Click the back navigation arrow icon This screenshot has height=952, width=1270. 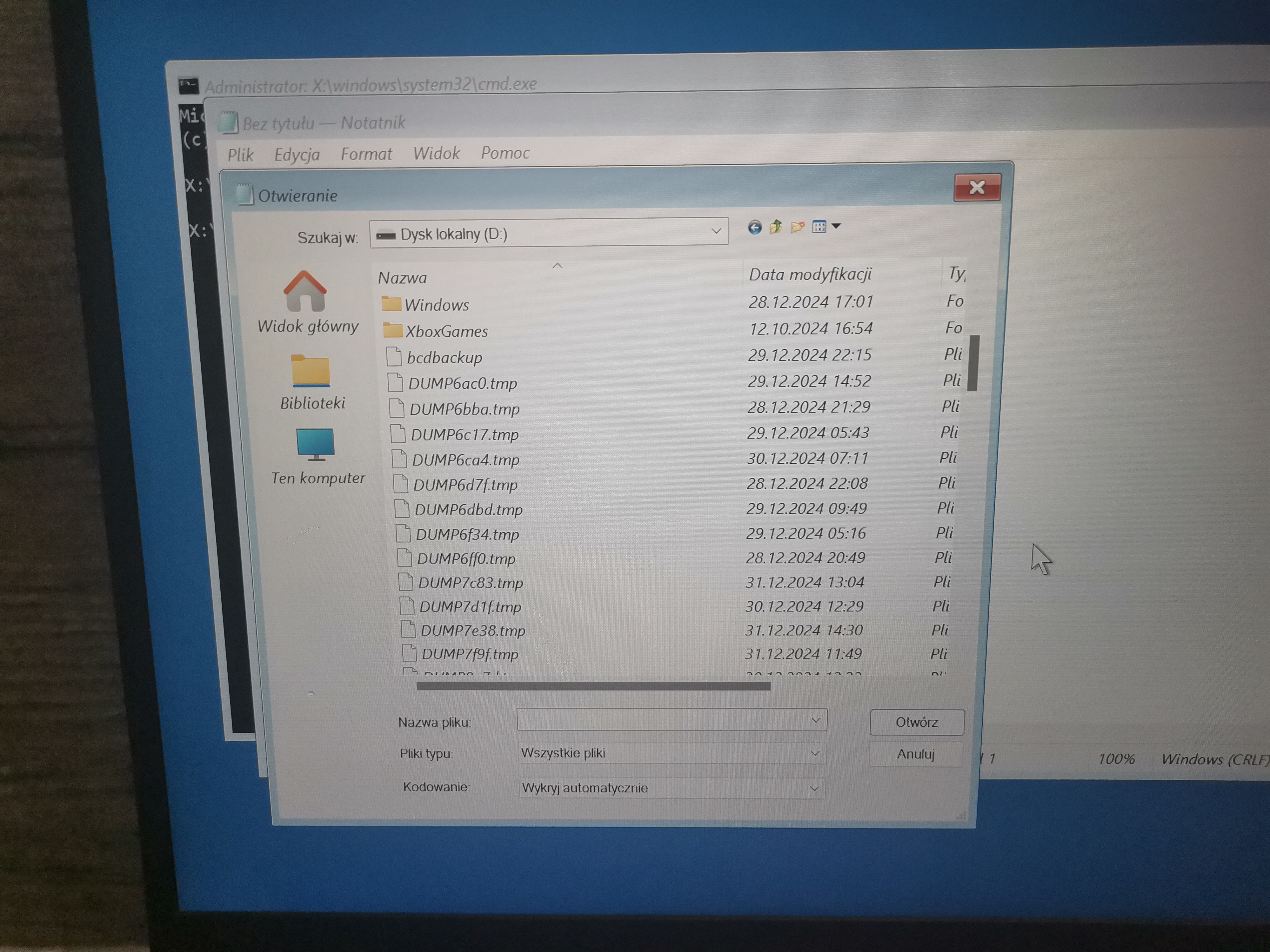point(754,228)
